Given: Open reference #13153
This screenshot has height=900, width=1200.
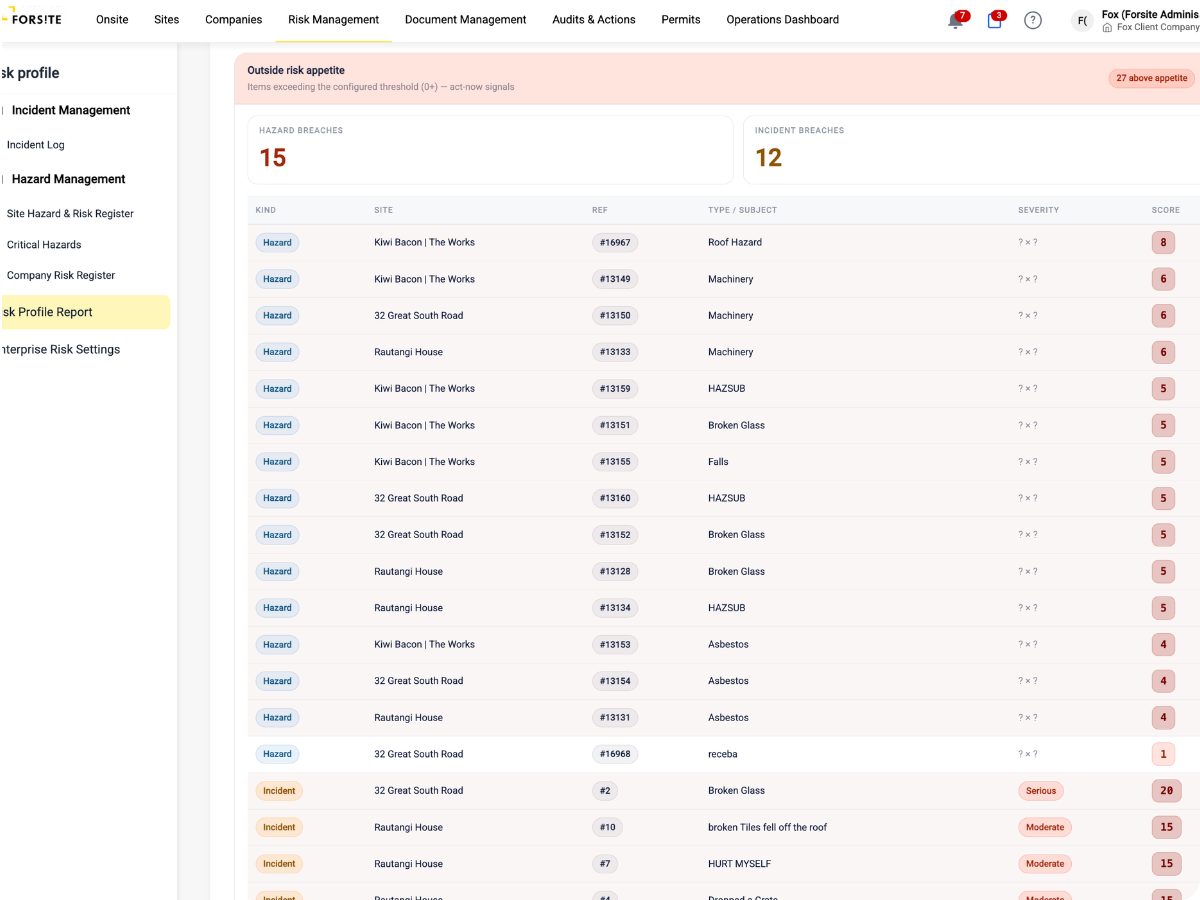Looking at the screenshot, I should pyautogui.click(x=615, y=644).
